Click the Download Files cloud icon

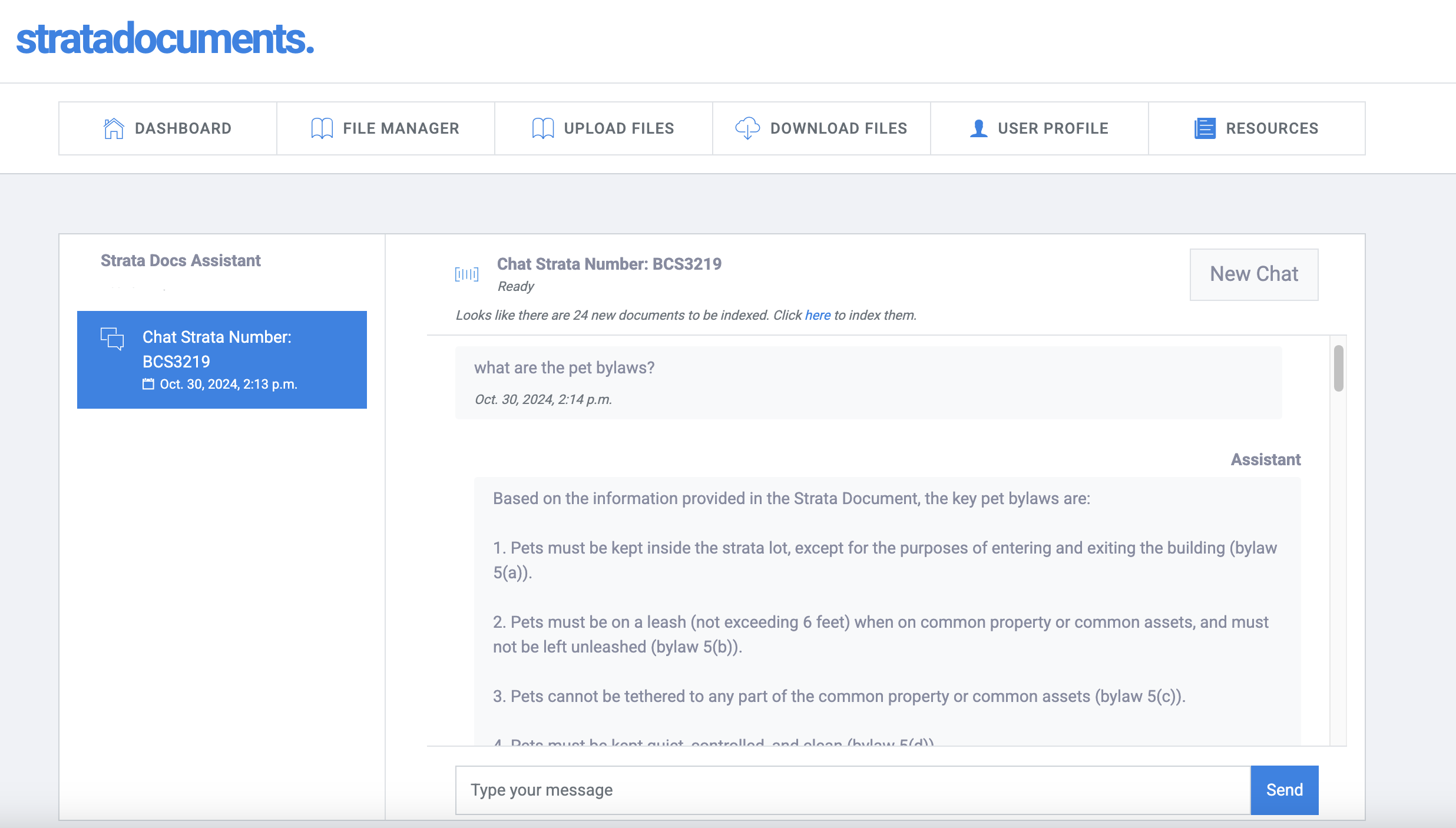tap(747, 128)
